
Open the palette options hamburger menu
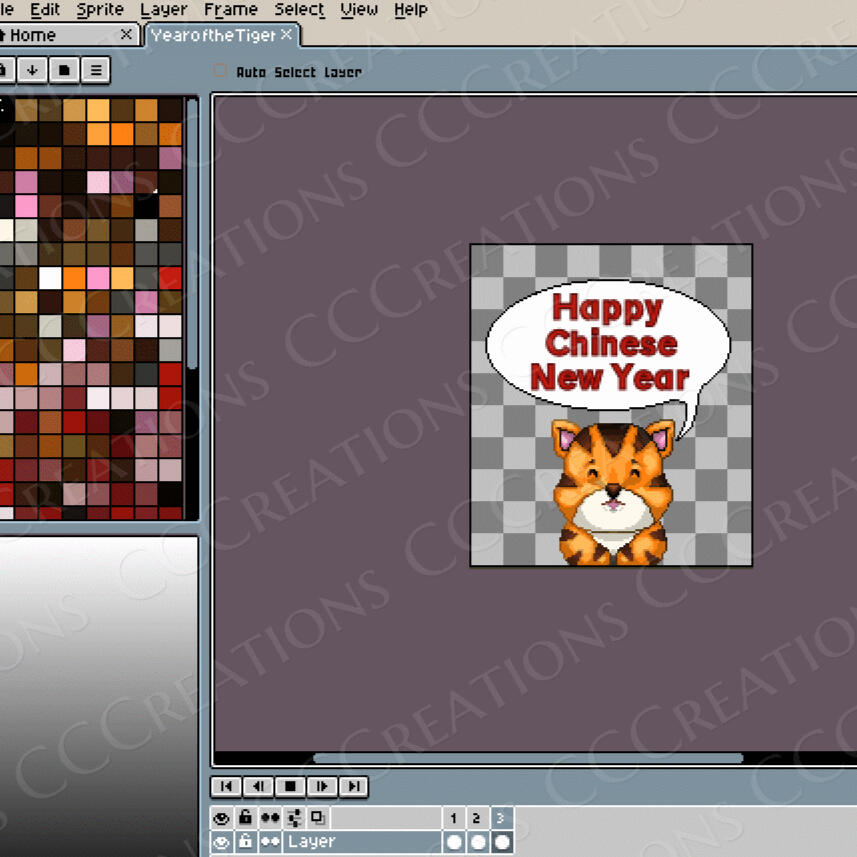pyautogui.click(x=95, y=69)
